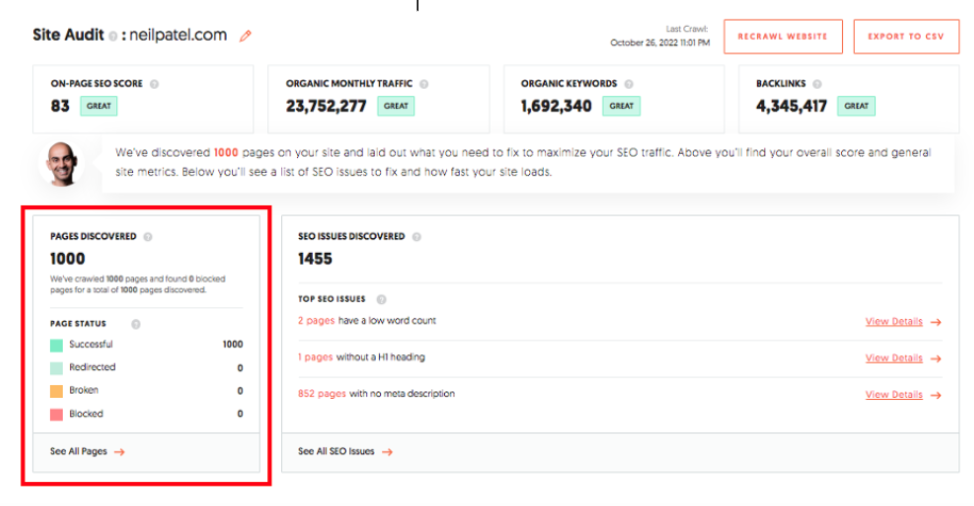This screenshot has width=974, height=506.
Task: Click info icon beside Page Status
Action: [136, 324]
